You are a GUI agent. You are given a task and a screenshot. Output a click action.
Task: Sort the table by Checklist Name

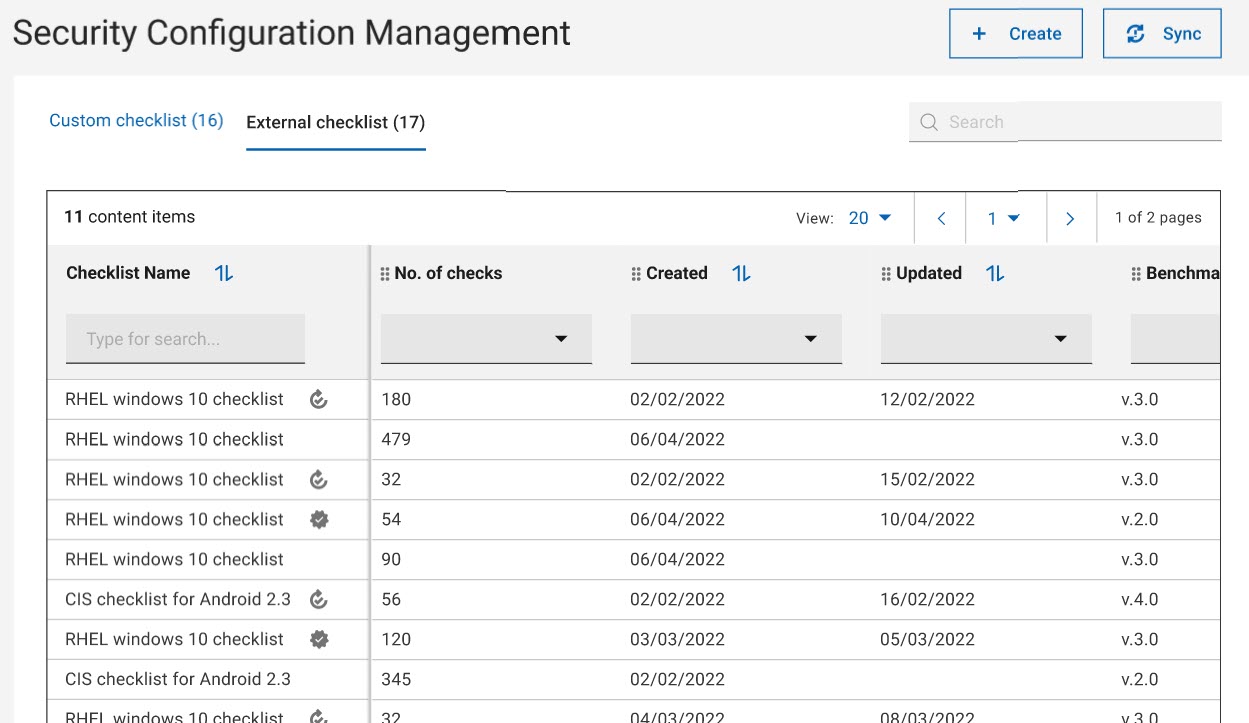click(x=222, y=272)
